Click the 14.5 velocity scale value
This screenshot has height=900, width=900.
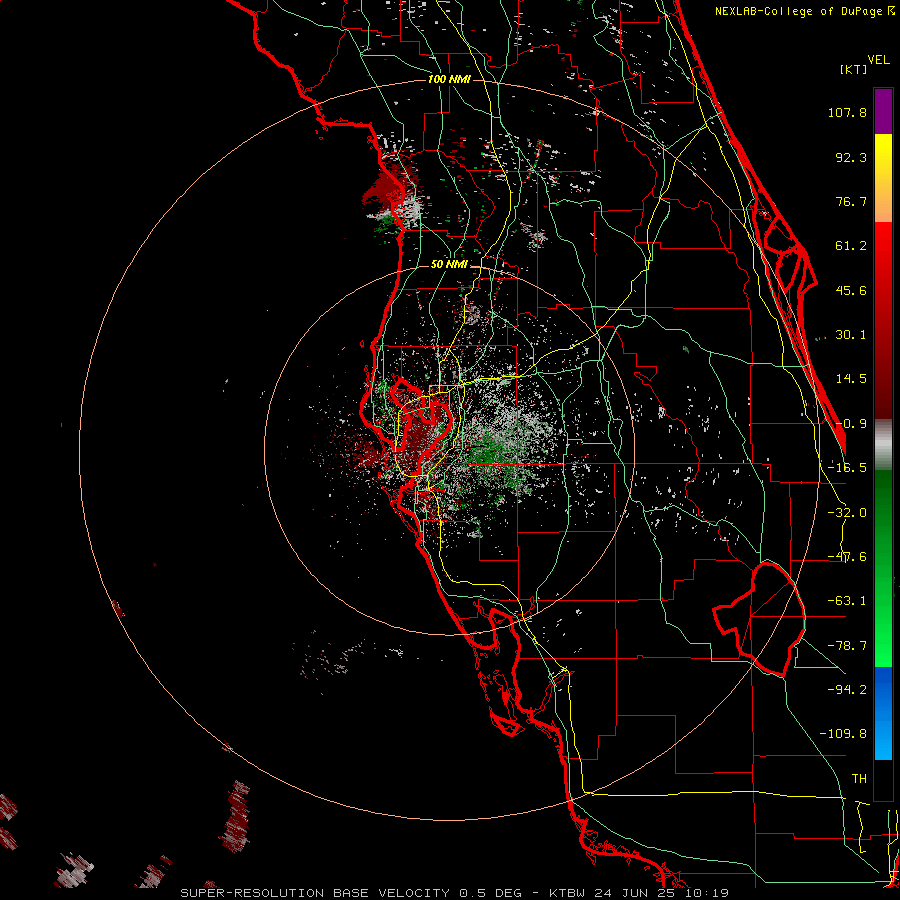(851, 379)
